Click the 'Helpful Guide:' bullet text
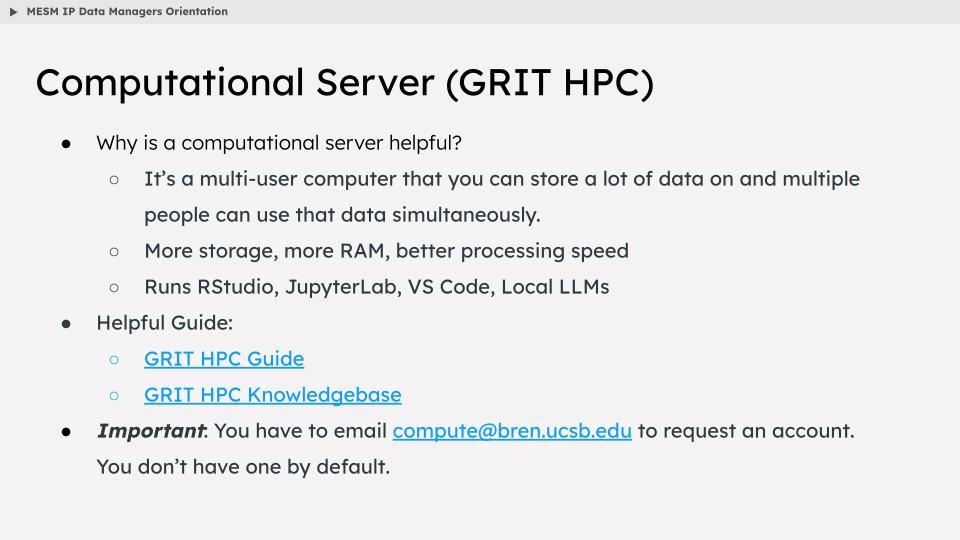Image resolution: width=960 pixels, height=540 pixels. pos(165,323)
